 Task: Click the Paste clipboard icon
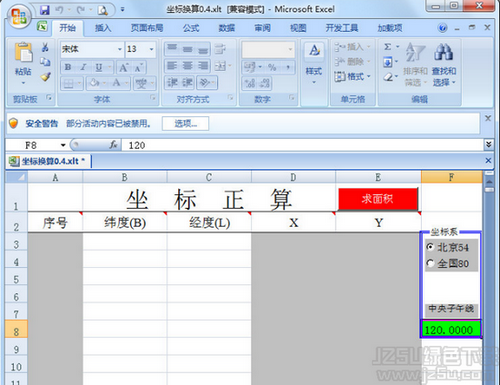(23, 53)
